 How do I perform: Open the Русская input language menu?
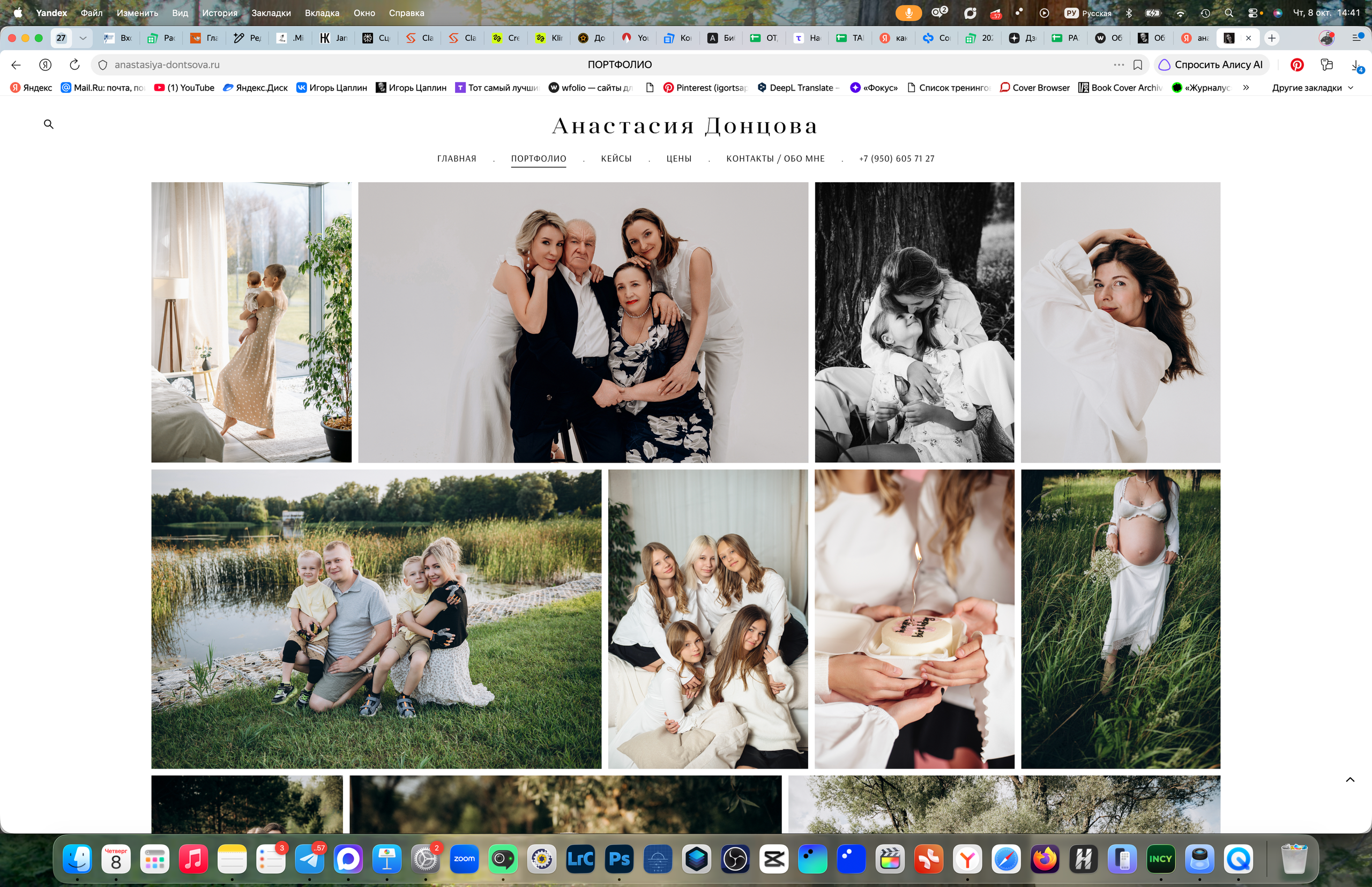[x=1087, y=13]
